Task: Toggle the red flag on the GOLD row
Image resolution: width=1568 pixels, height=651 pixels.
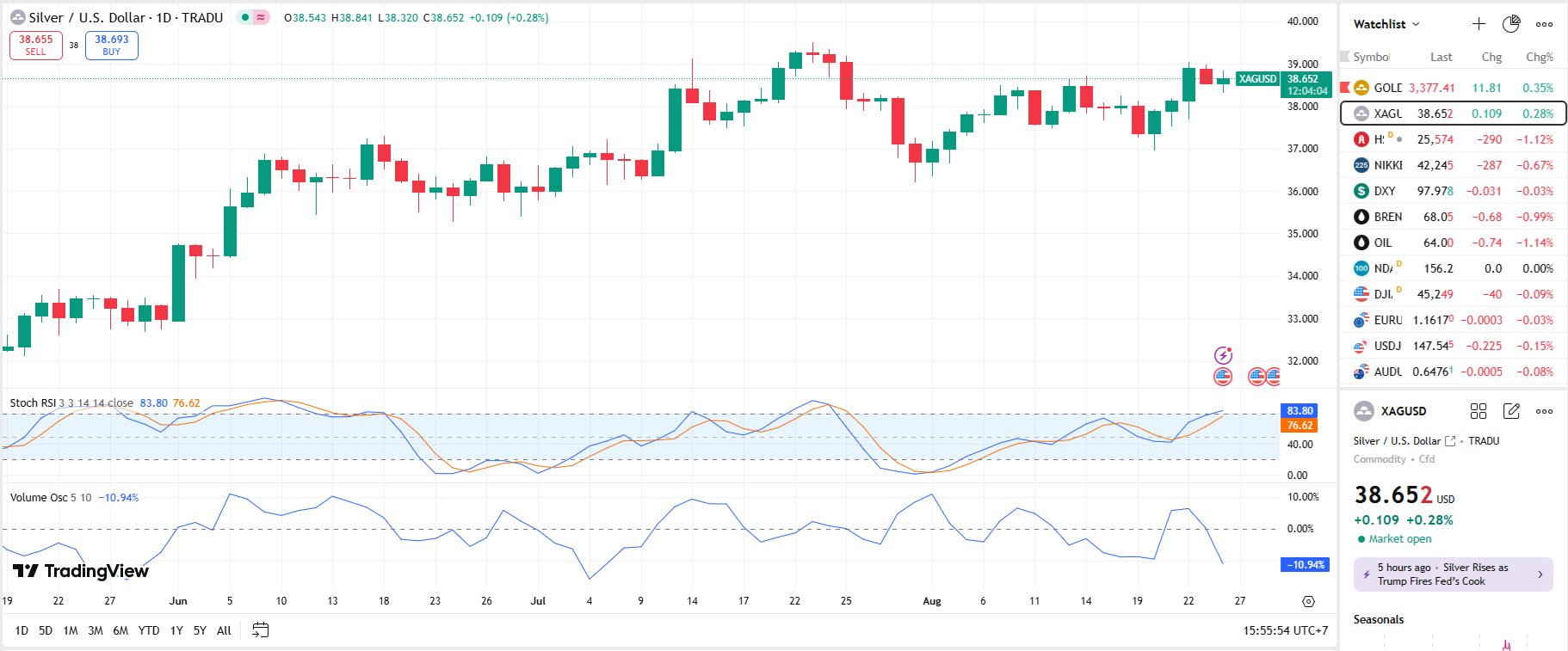Action: (x=1345, y=87)
